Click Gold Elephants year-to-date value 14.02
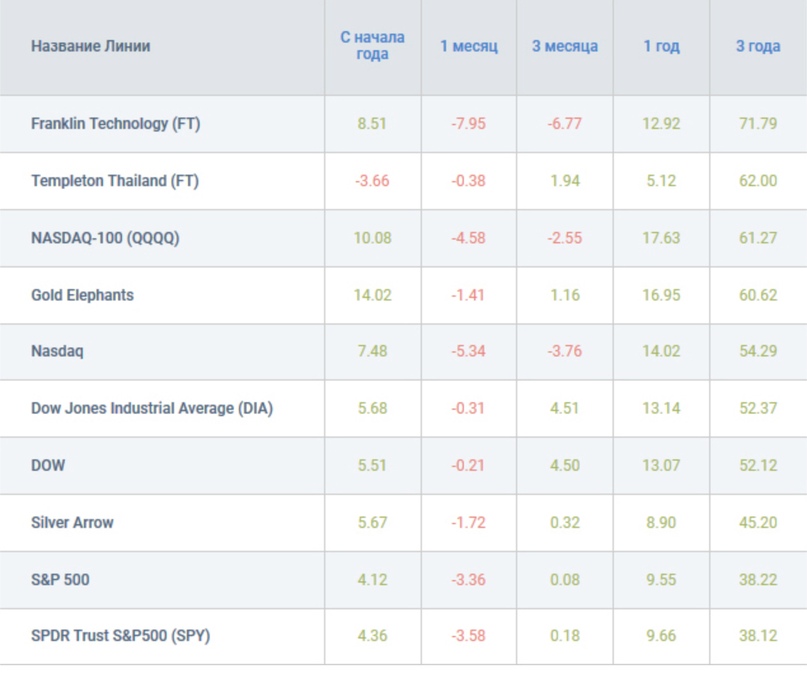The image size is (807, 676). point(373,295)
